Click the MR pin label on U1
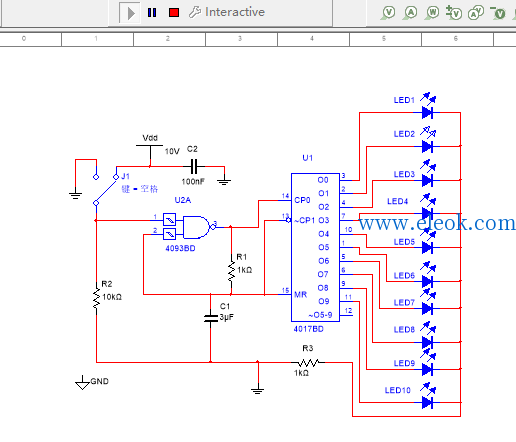Viewport: 516px width, 442px height. point(300,295)
